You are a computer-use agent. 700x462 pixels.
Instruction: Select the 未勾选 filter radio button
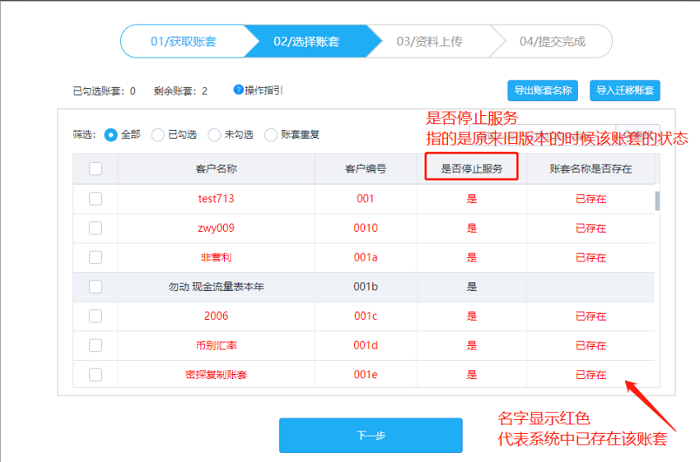[x=214, y=135]
